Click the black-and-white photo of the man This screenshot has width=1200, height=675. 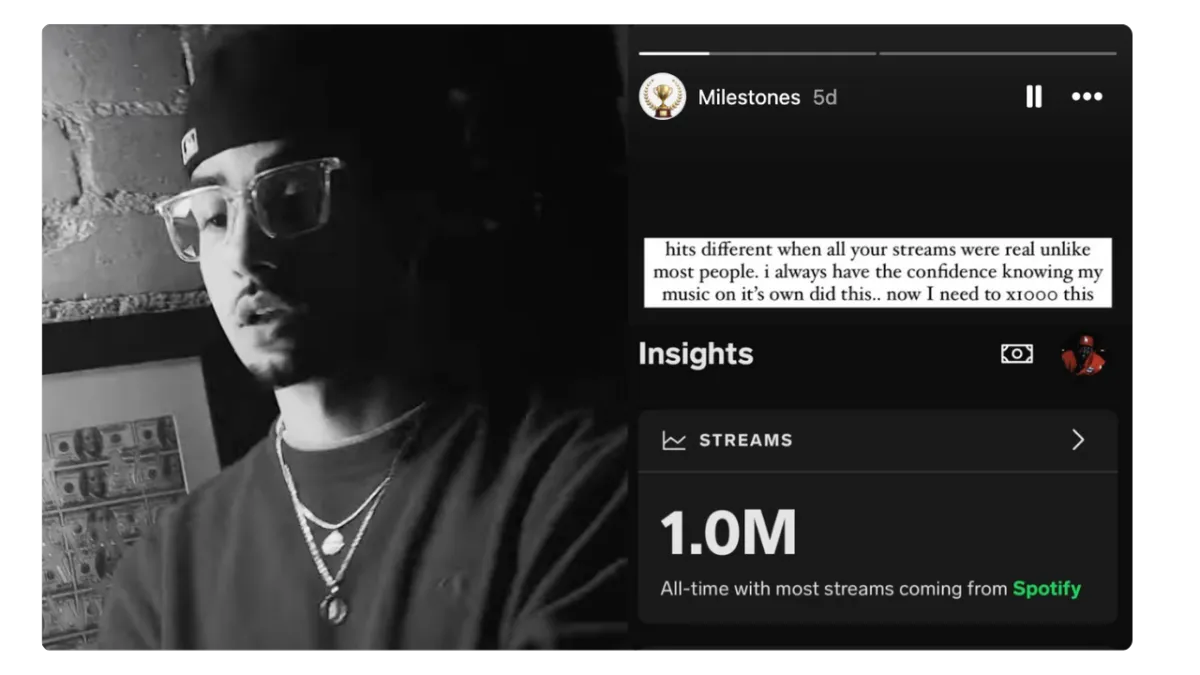tap(335, 337)
